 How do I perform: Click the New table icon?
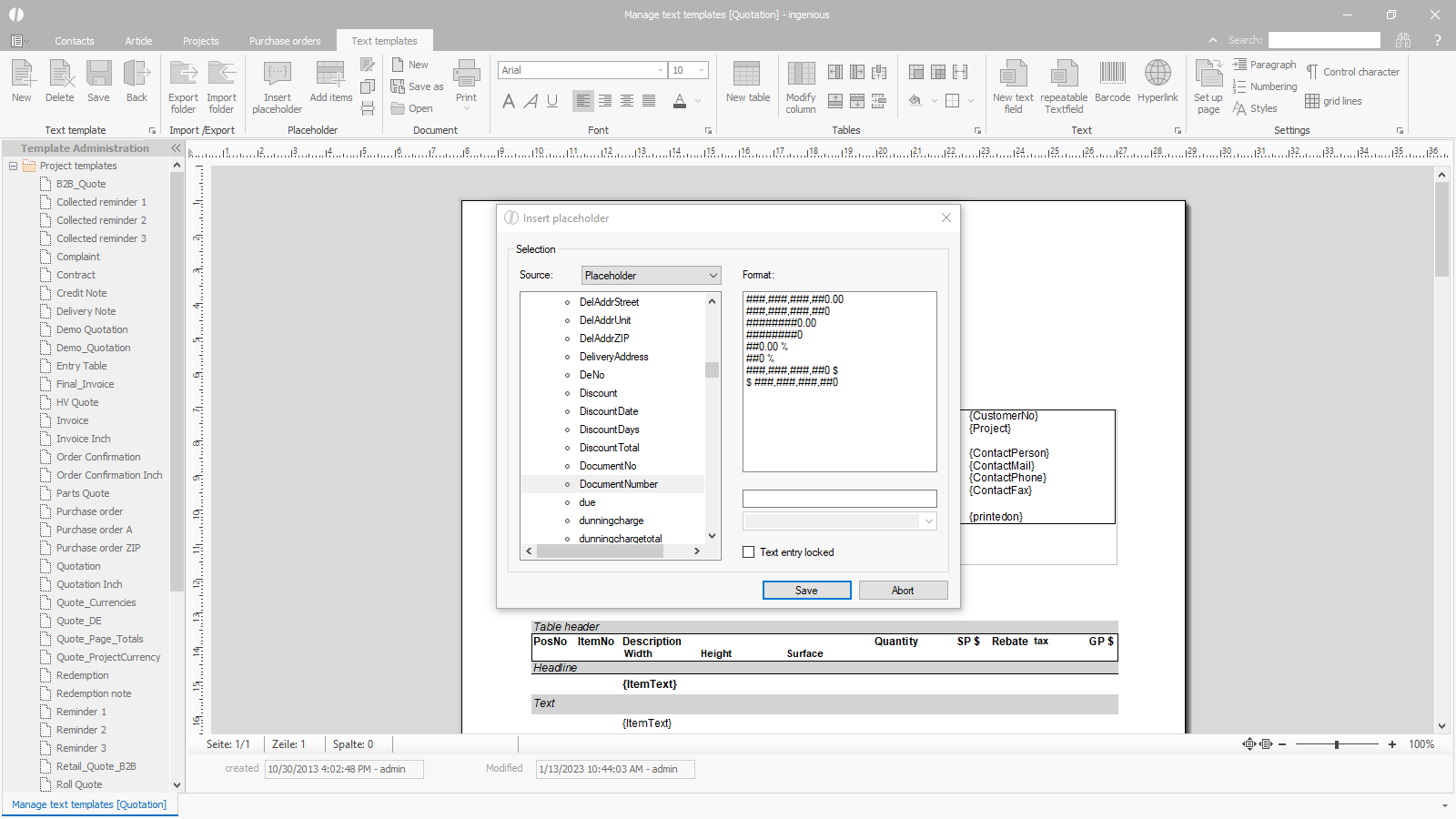(x=747, y=75)
